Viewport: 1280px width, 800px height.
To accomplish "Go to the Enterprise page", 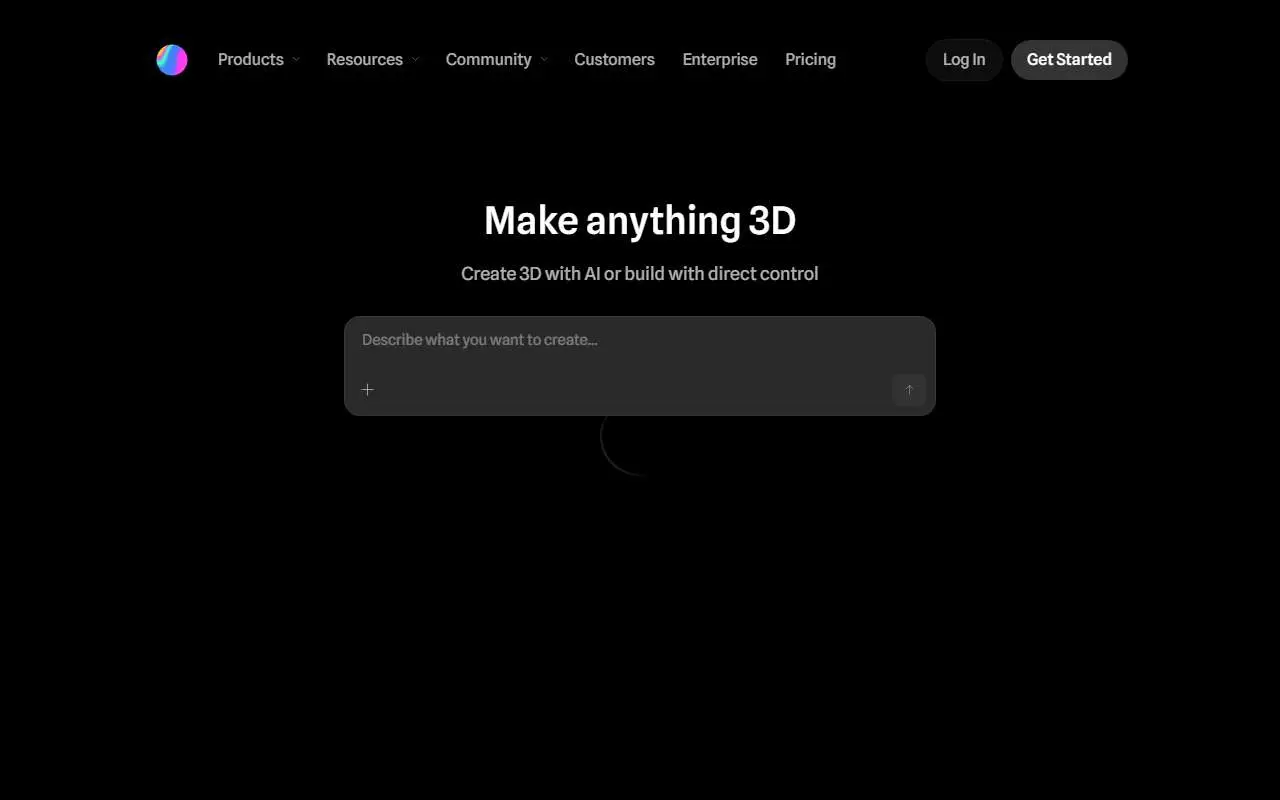I will [x=720, y=60].
